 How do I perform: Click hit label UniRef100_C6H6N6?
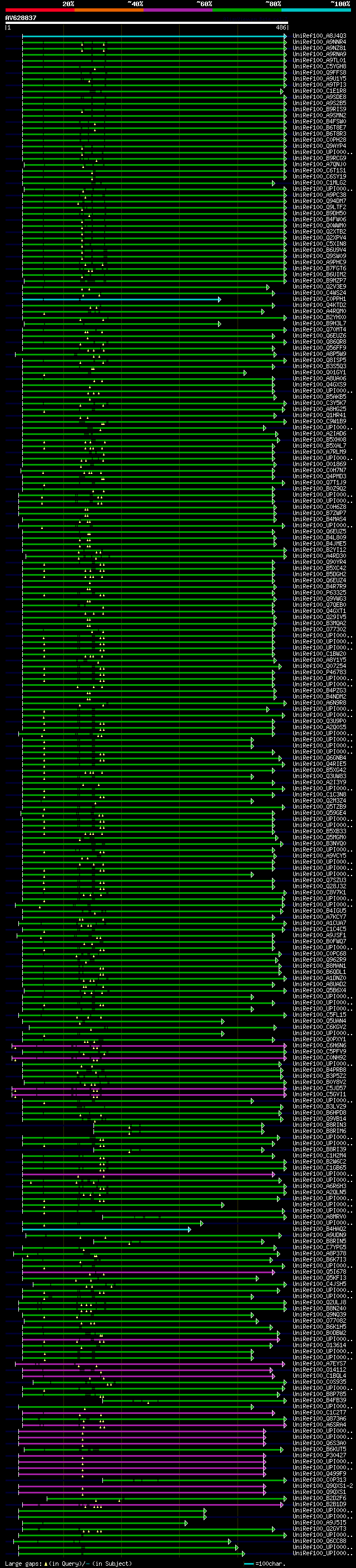(x=319, y=1046)
